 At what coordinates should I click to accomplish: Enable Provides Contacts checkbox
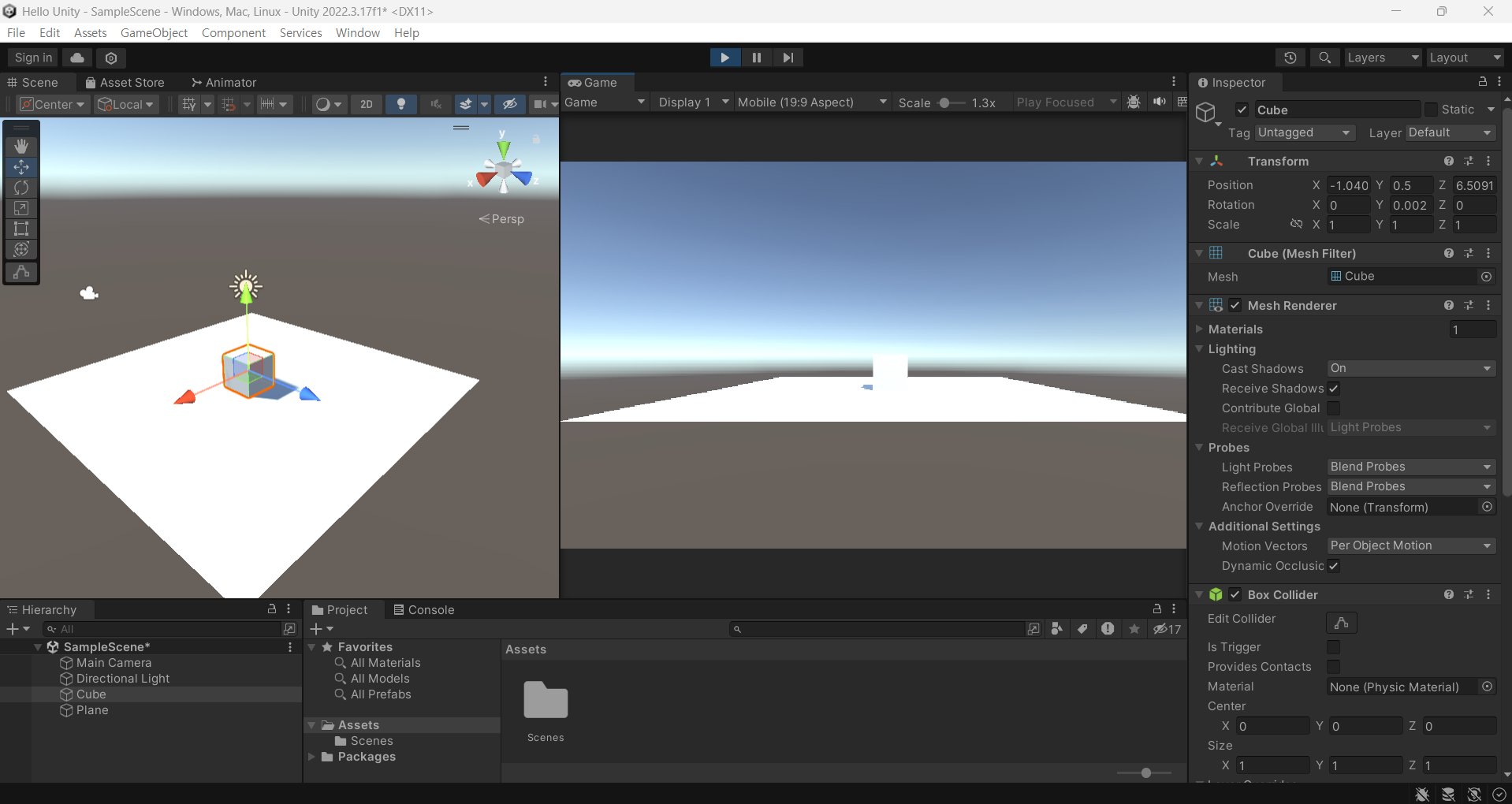click(x=1333, y=667)
